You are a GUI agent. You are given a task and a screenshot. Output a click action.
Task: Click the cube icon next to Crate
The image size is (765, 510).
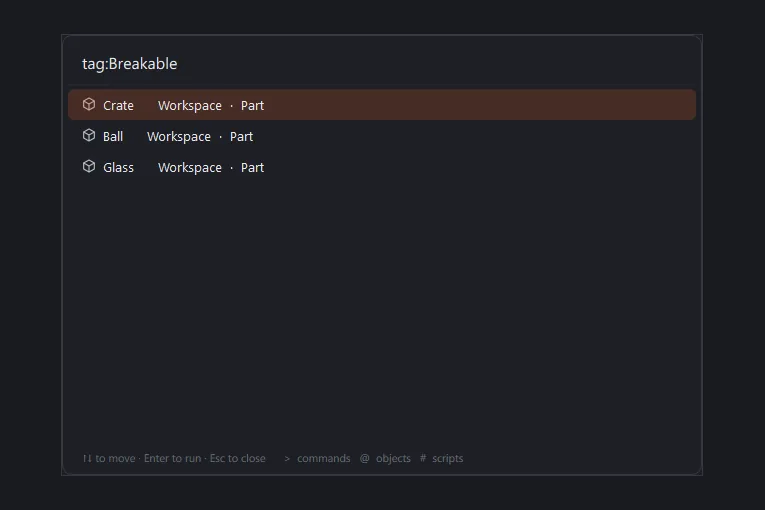point(89,104)
